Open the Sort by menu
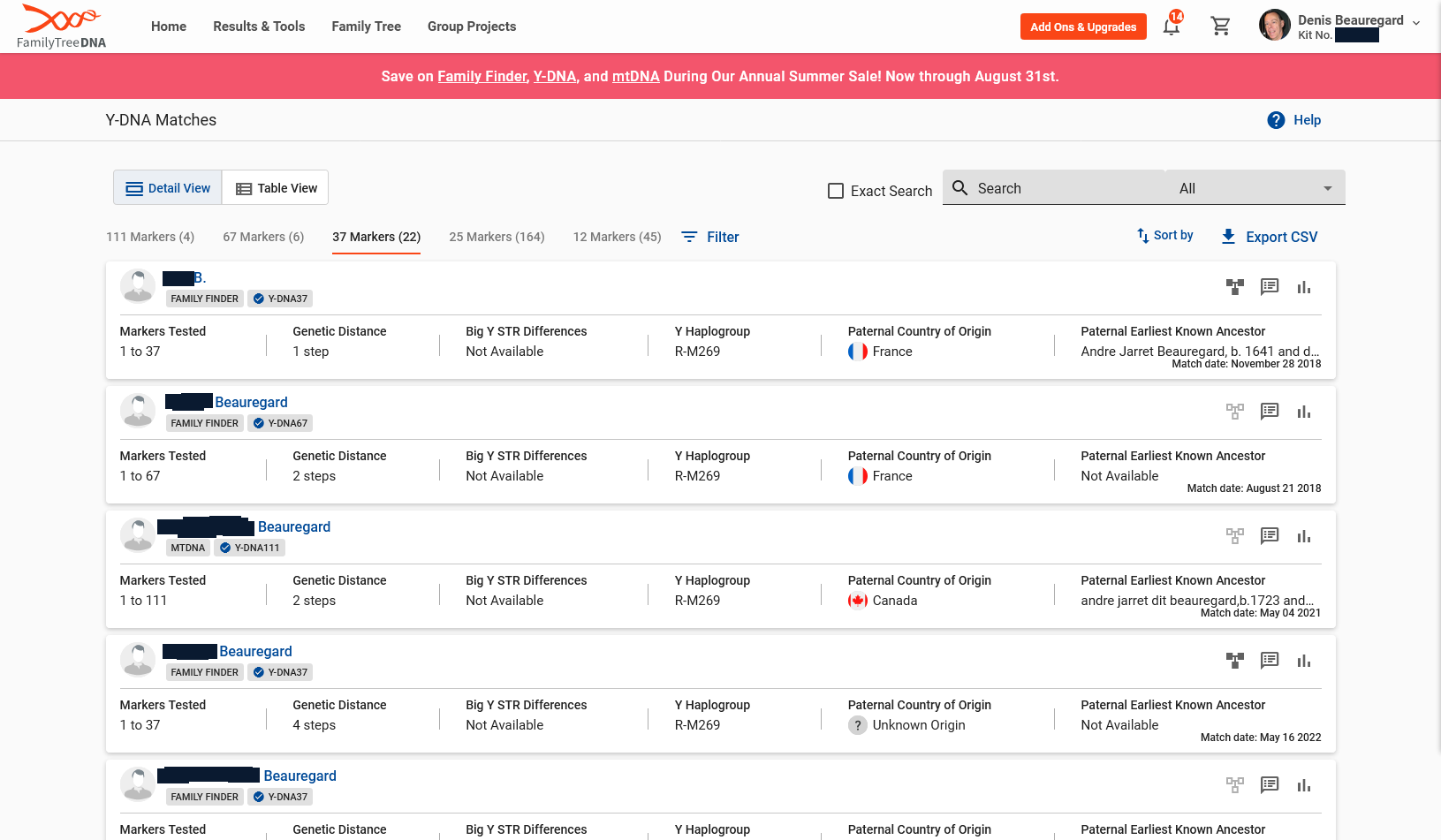Image resolution: width=1441 pixels, height=840 pixels. 1164,236
